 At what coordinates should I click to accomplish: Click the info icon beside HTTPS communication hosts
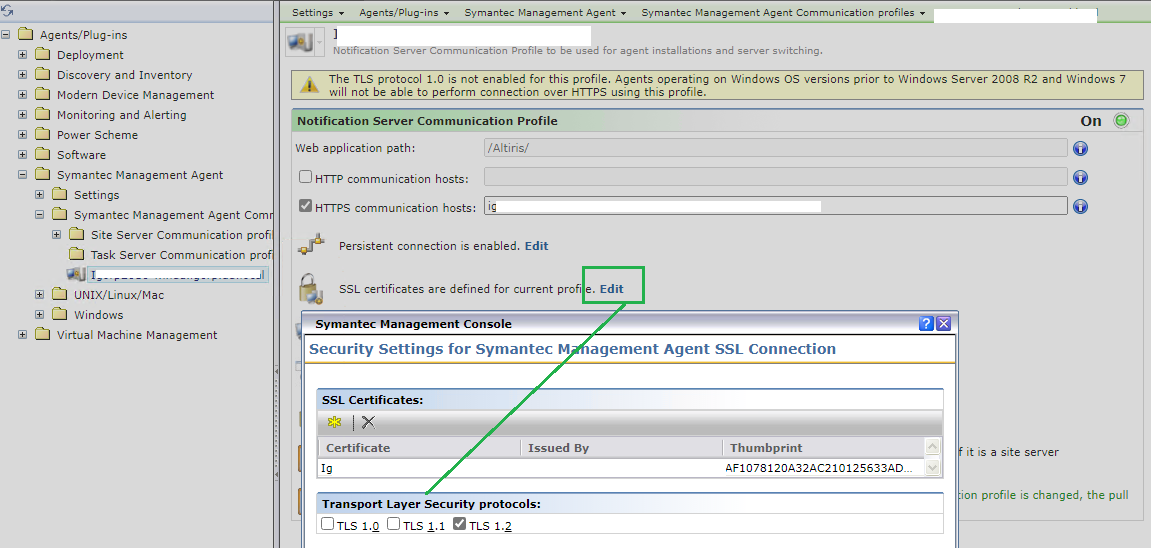coord(1080,207)
